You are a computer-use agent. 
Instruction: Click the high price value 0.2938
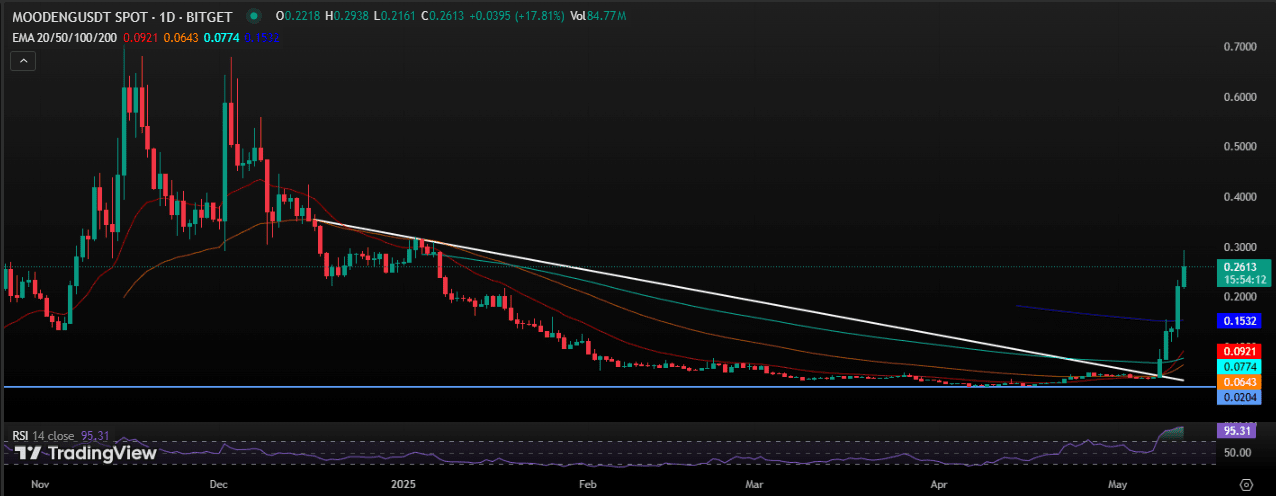351,16
